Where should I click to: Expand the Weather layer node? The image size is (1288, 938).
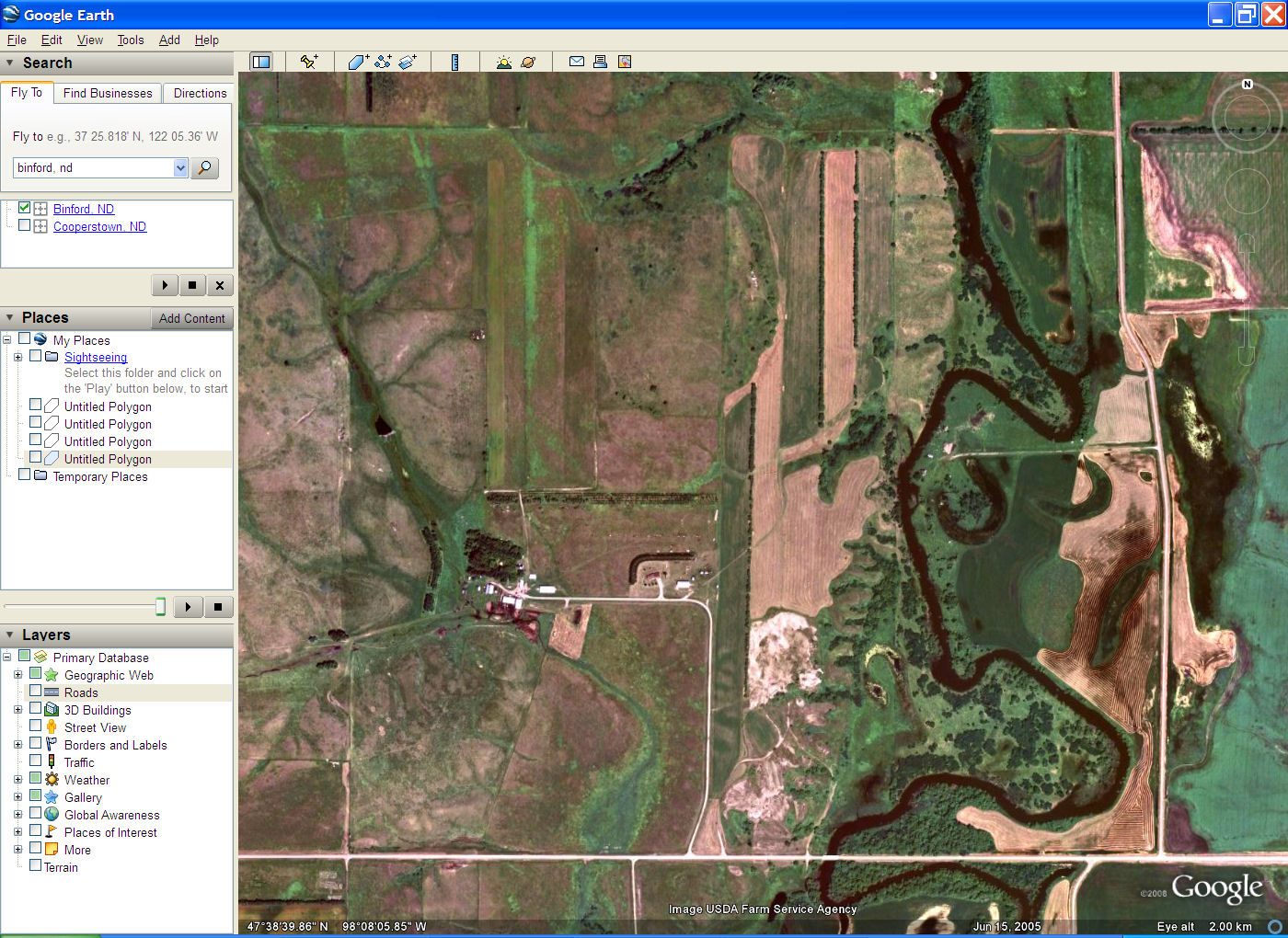tap(17, 780)
